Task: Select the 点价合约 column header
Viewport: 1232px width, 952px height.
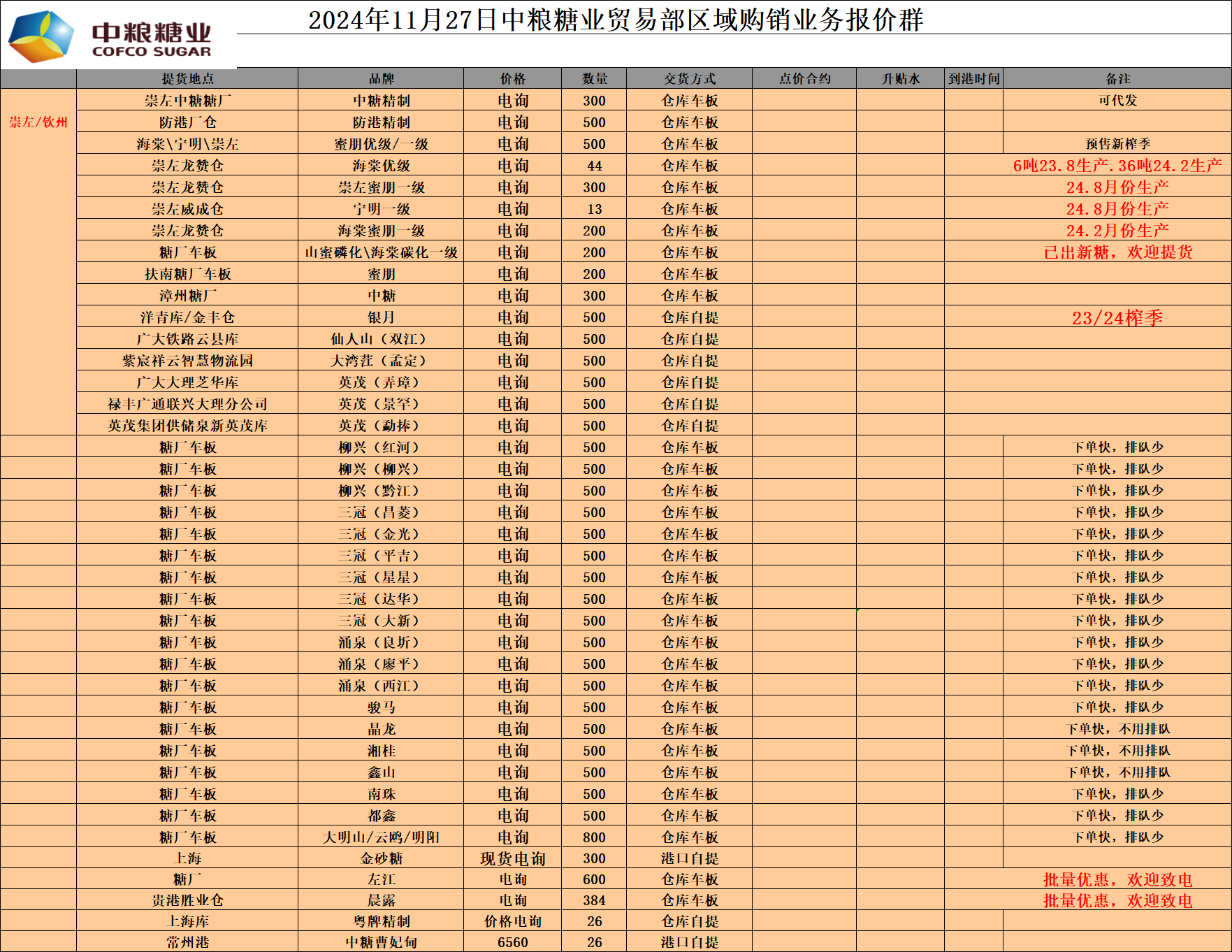Action: point(804,79)
